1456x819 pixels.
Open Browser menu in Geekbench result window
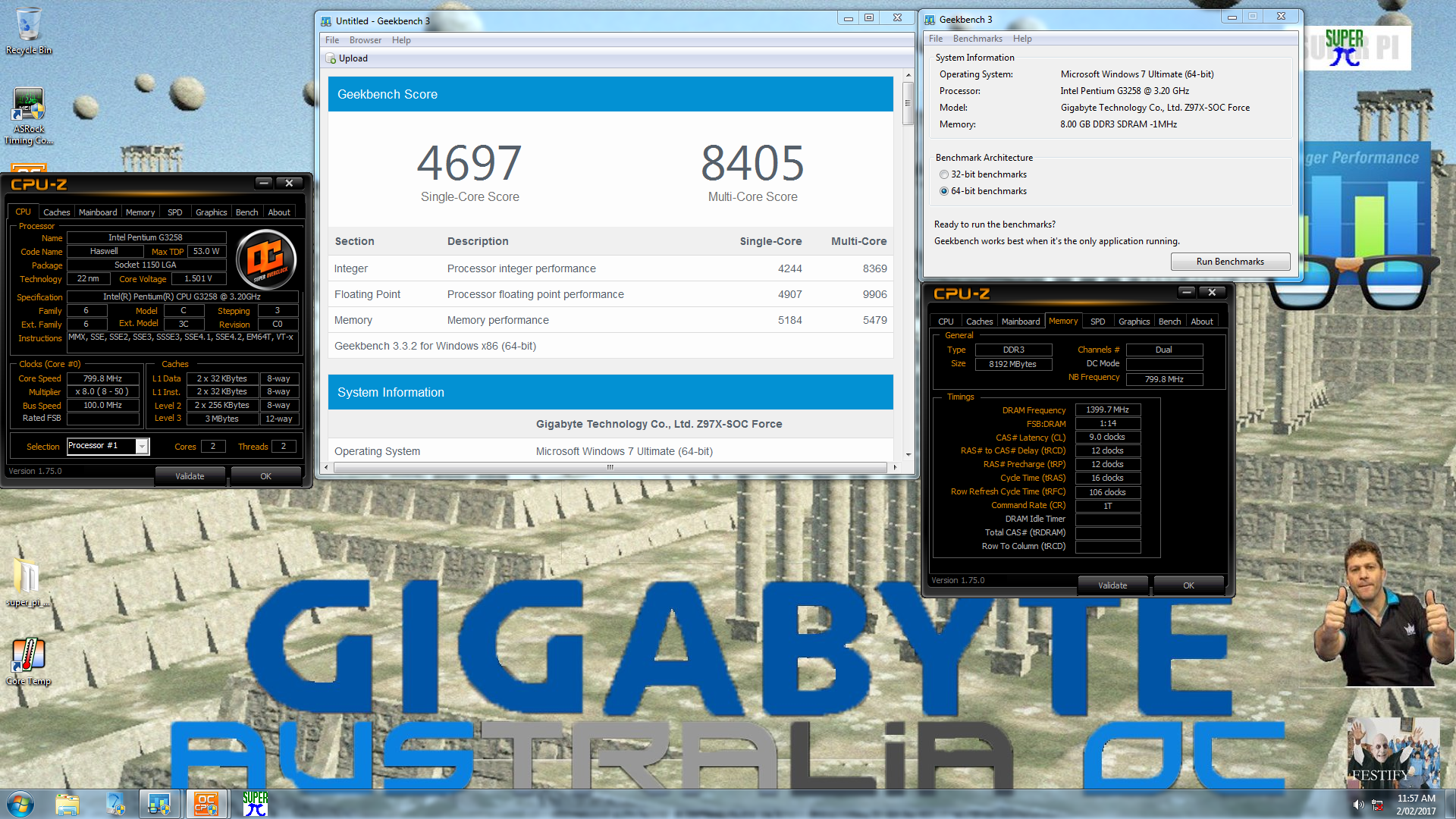366,40
